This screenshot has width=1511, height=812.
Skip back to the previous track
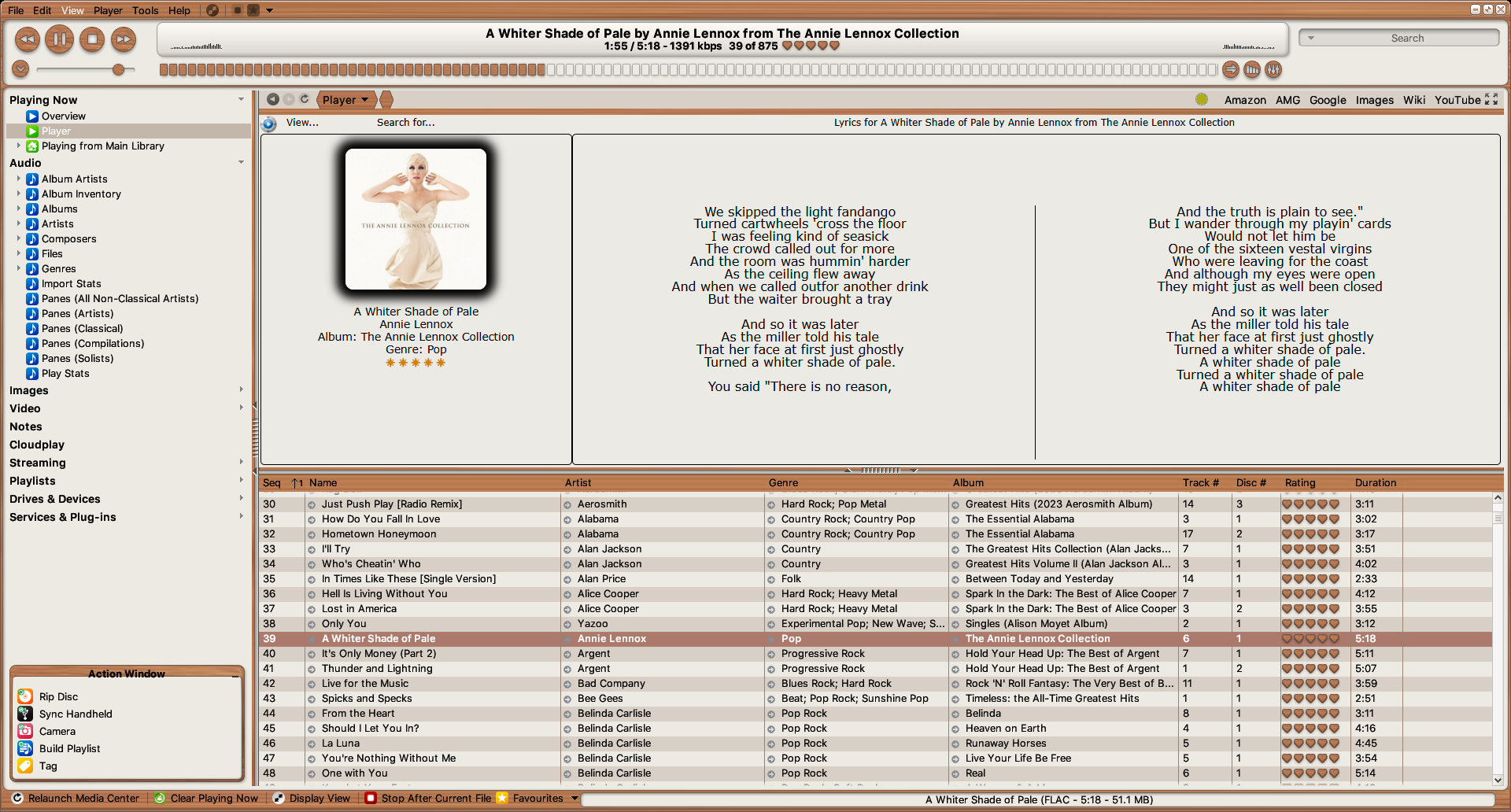(27, 39)
